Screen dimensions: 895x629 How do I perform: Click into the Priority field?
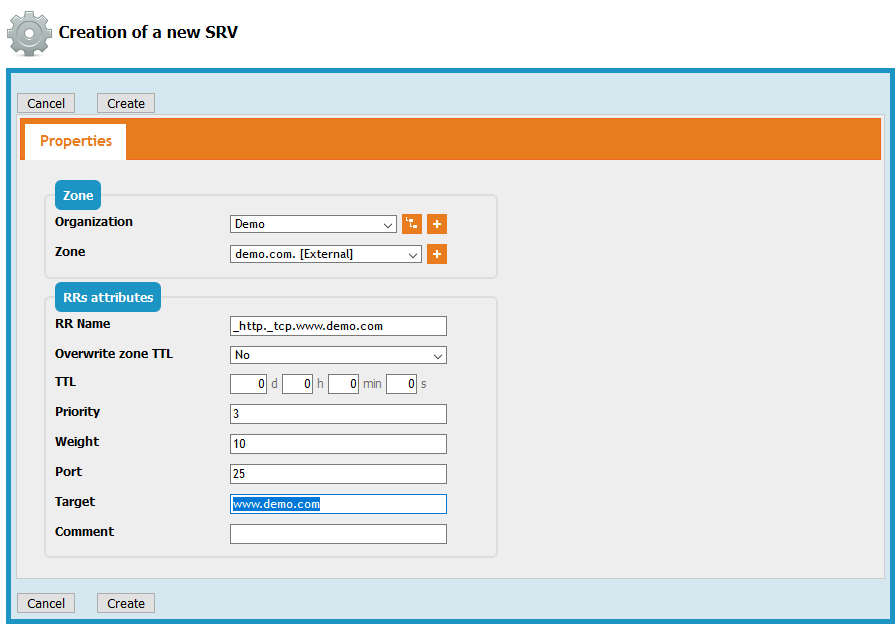338,414
